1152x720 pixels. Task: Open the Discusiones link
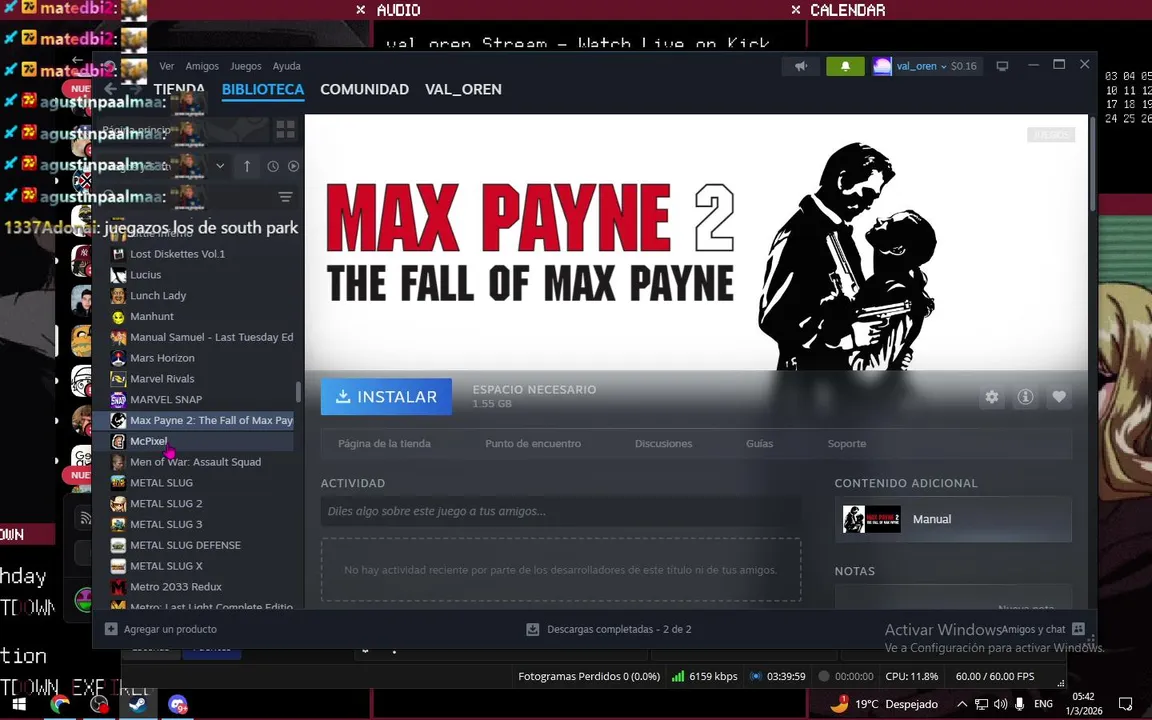tap(663, 444)
